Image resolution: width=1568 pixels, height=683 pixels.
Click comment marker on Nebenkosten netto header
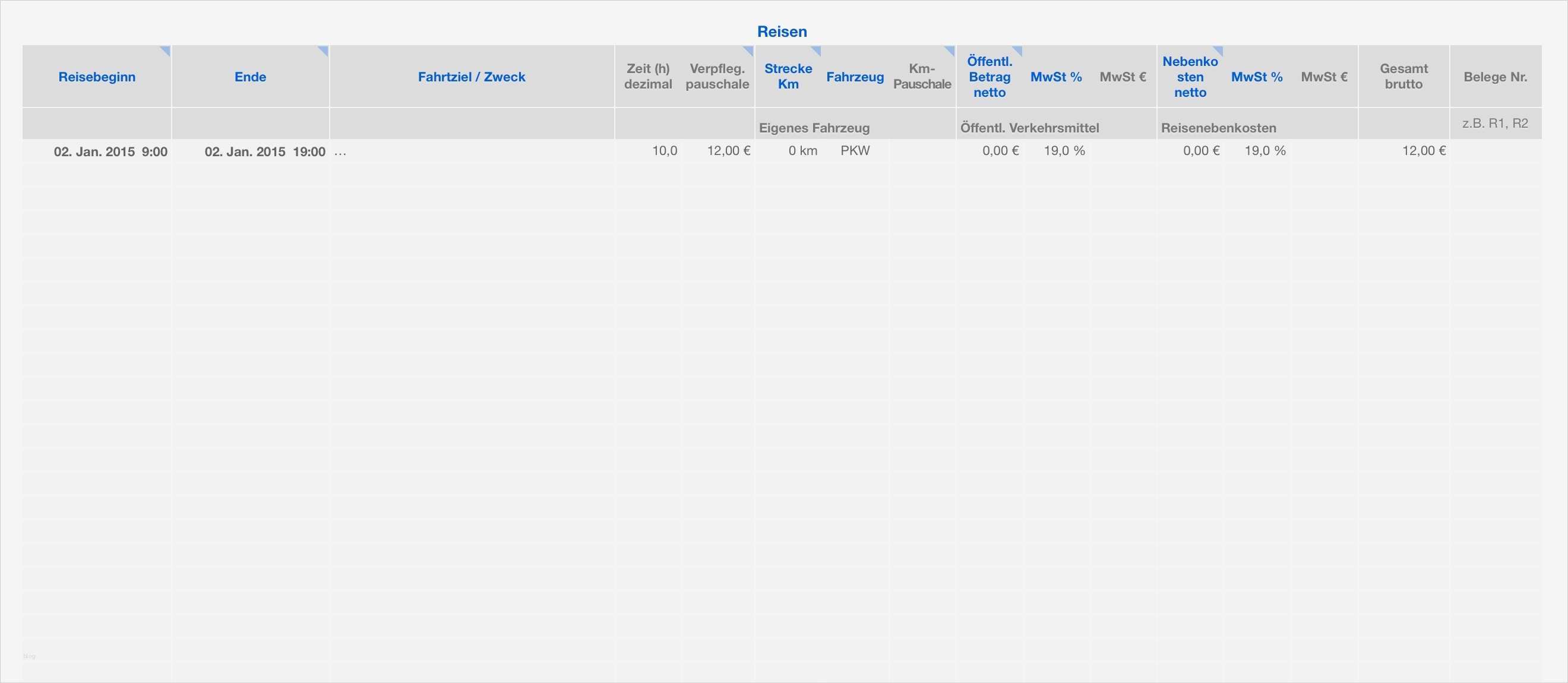[x=1219, y=50]
